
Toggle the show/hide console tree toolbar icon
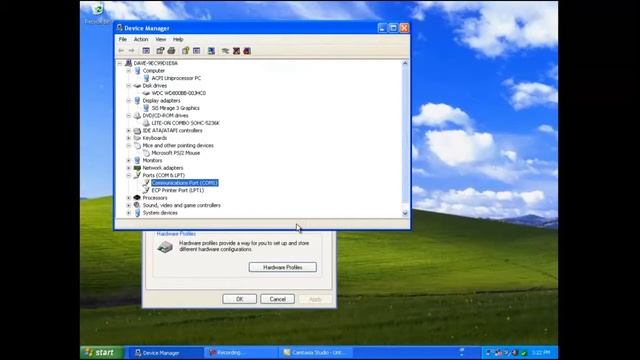(x=146, y=51)
